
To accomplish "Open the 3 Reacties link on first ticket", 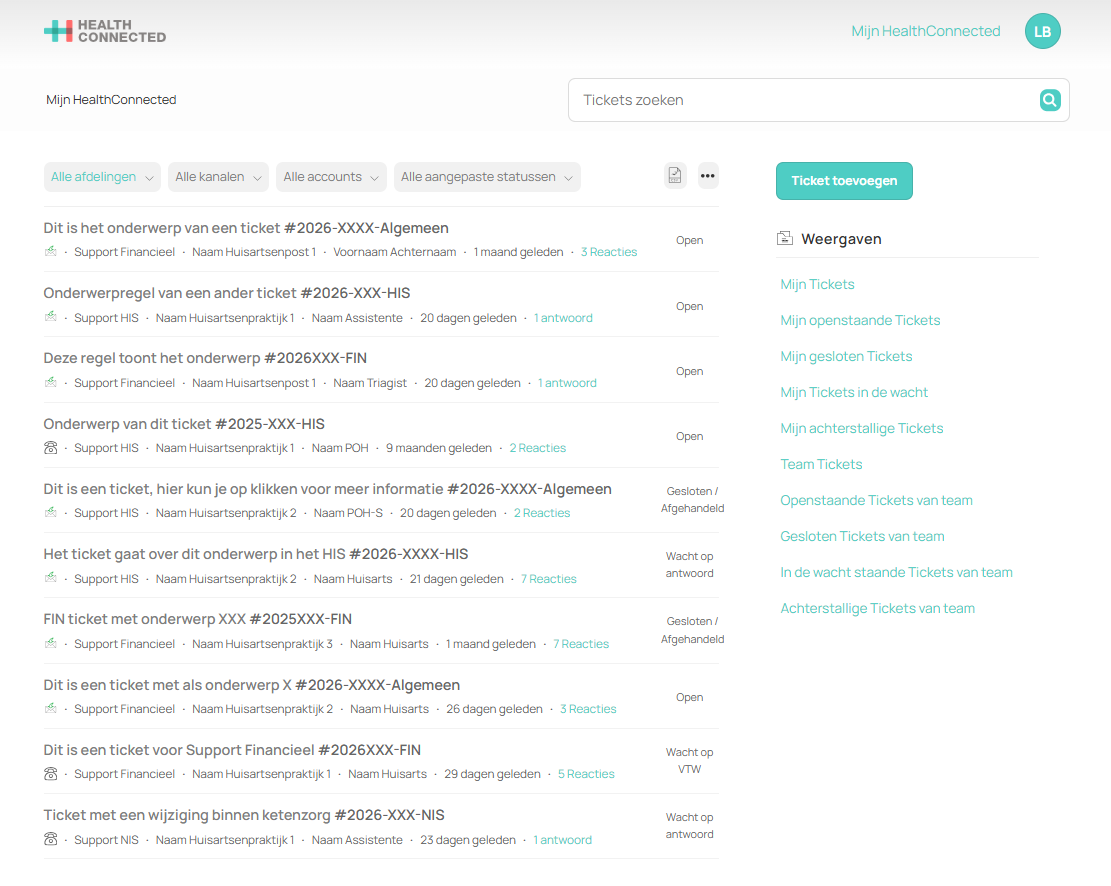I will click(609, 252).
